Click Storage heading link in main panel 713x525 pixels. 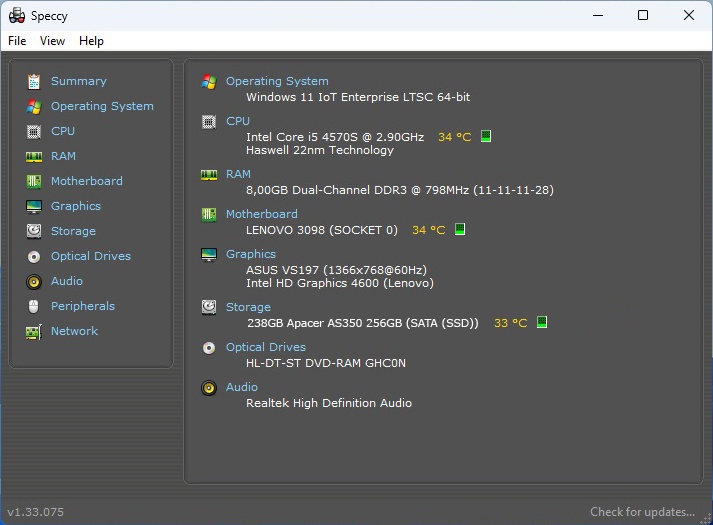pos(248,308)
